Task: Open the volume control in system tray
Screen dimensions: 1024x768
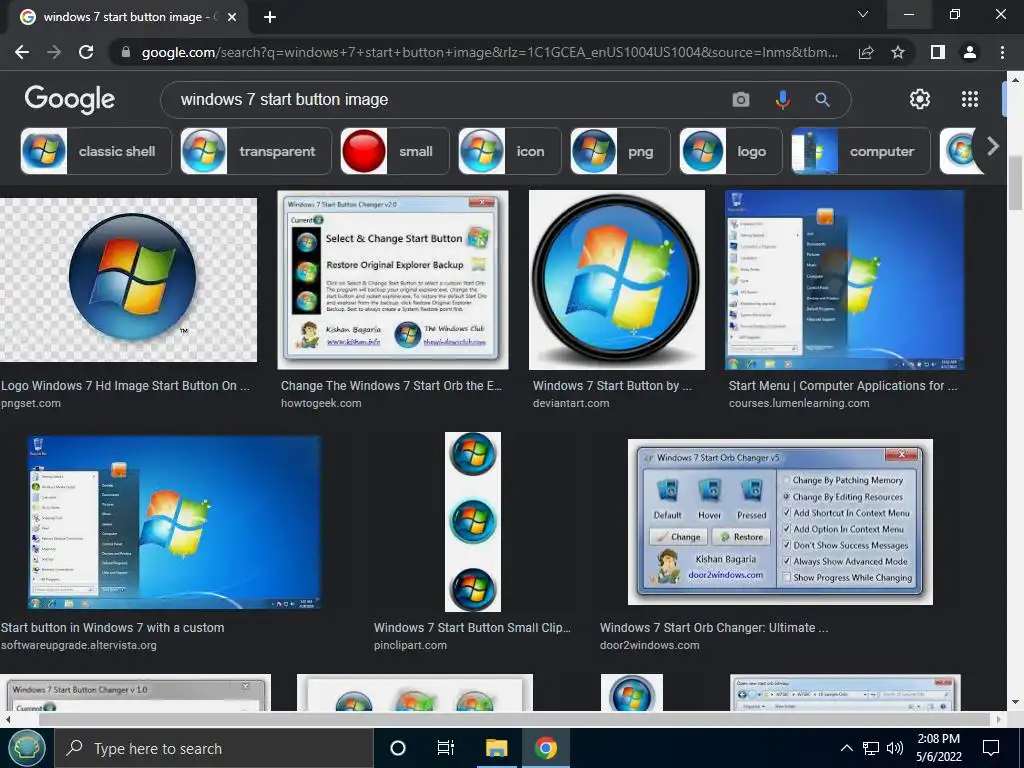Action: pyautogui.click(x=895, y=748)
